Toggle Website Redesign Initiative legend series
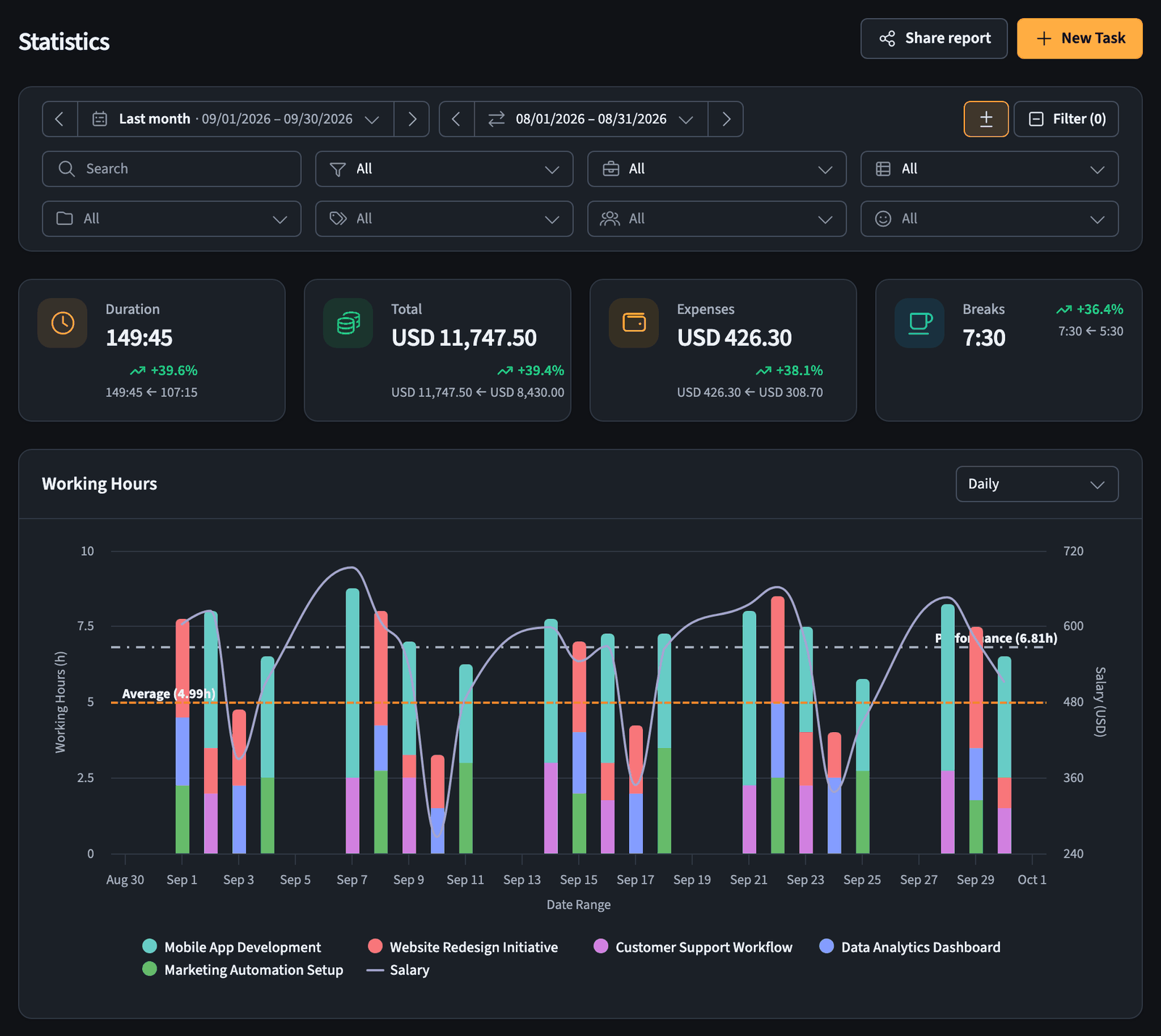 [463, 947]
